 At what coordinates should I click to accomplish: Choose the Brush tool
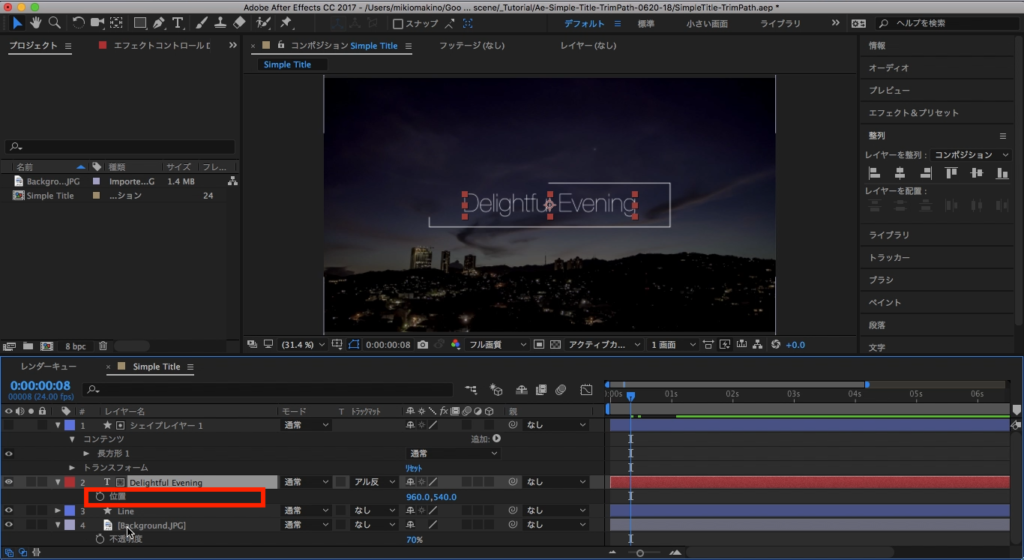201,22
